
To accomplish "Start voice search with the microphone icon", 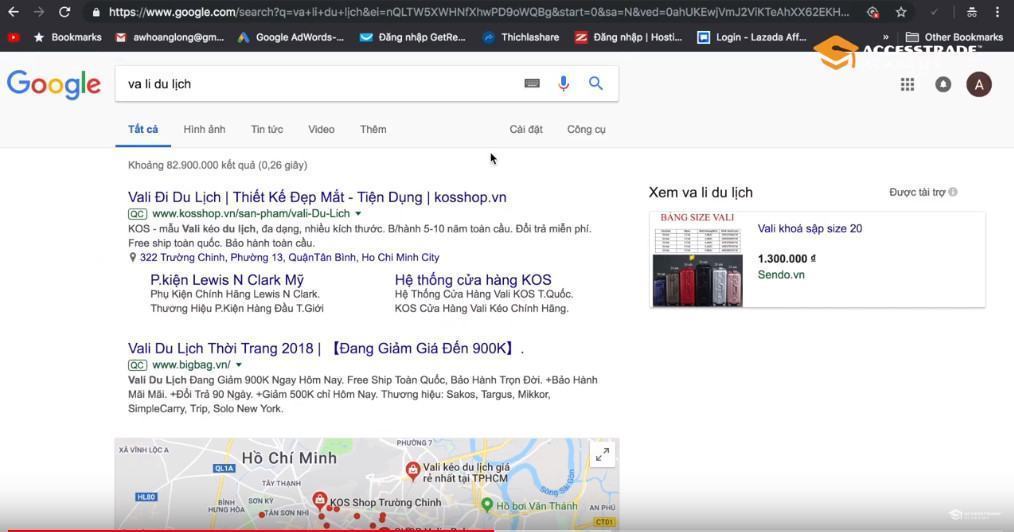I will (563, 83).
